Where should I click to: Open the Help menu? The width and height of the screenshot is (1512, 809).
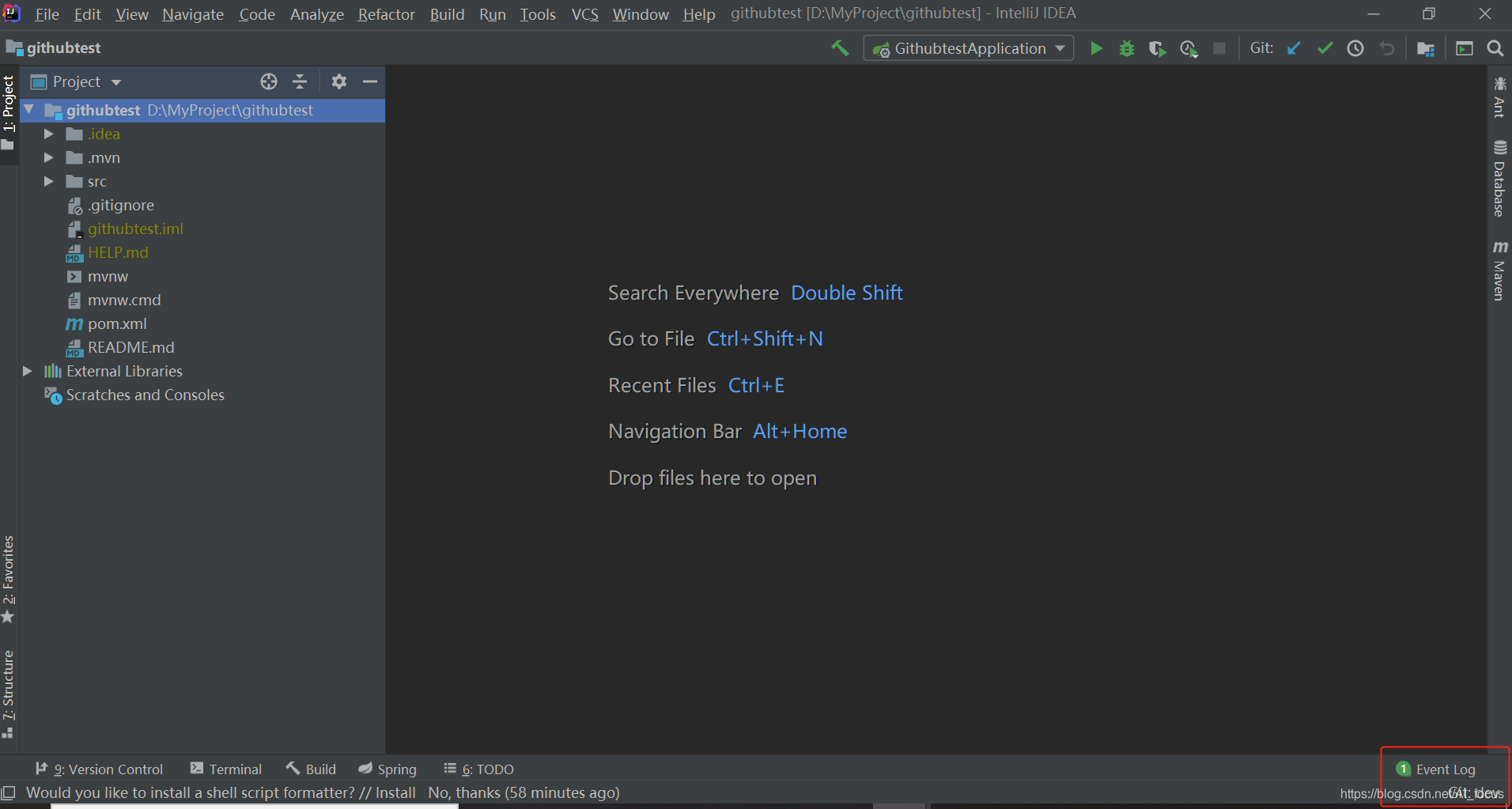pyautogui.click(x=699, y=14)
